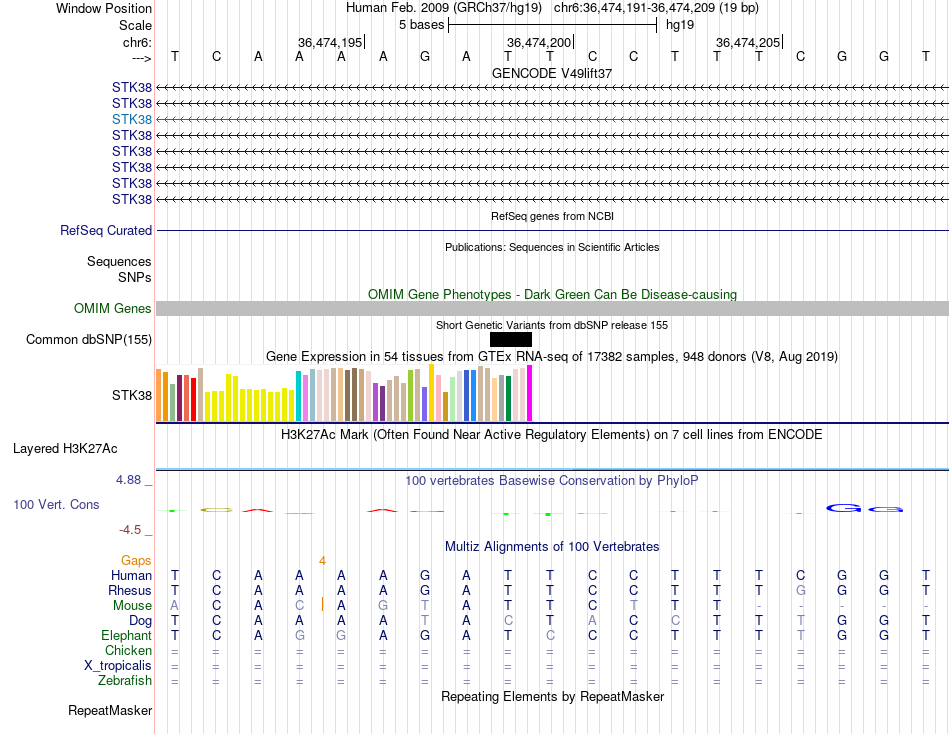Click the 36,474,205 ruler coordinate
950x734 pixels.
(x=748, y=42)
